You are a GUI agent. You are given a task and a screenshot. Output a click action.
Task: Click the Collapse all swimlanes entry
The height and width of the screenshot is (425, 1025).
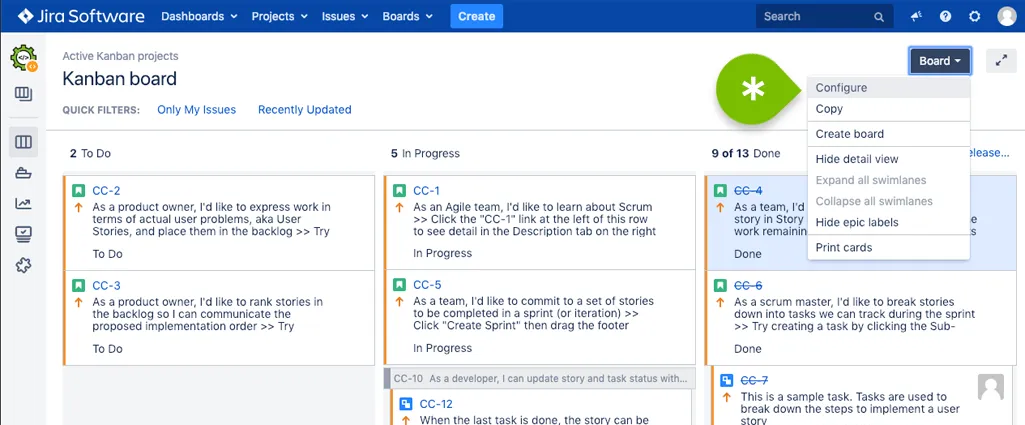pyautogui.click(x=888, y=201)
